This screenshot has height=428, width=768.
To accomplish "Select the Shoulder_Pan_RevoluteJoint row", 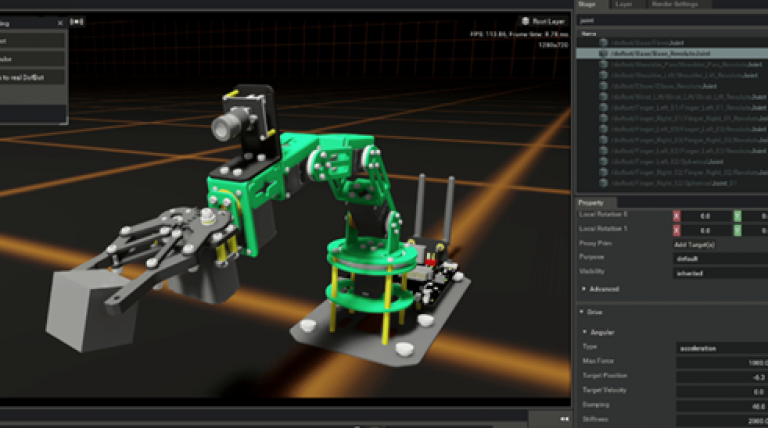I will 672,64.
